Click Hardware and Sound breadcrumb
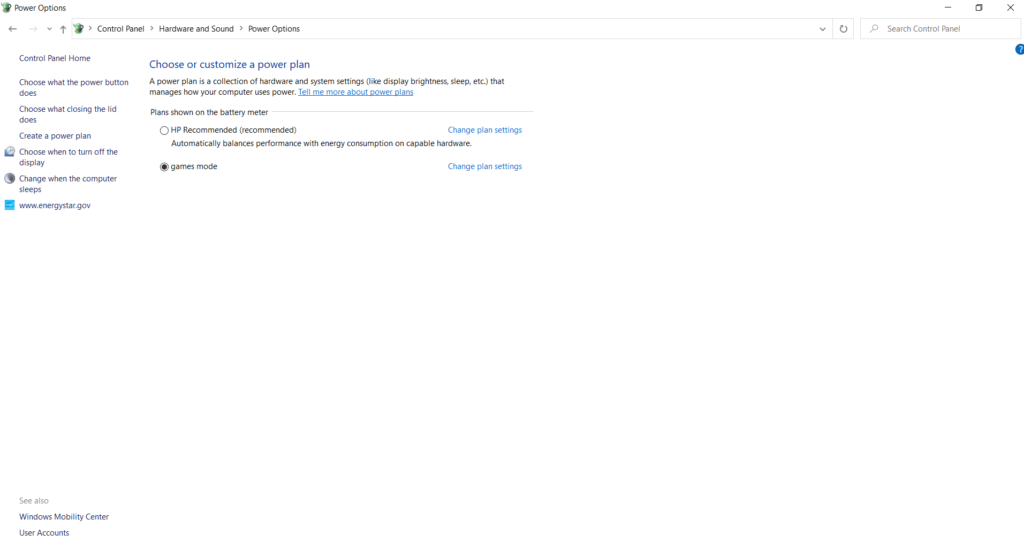The image size is (1024, 542). pyautogui.click(x=196, y=29)
